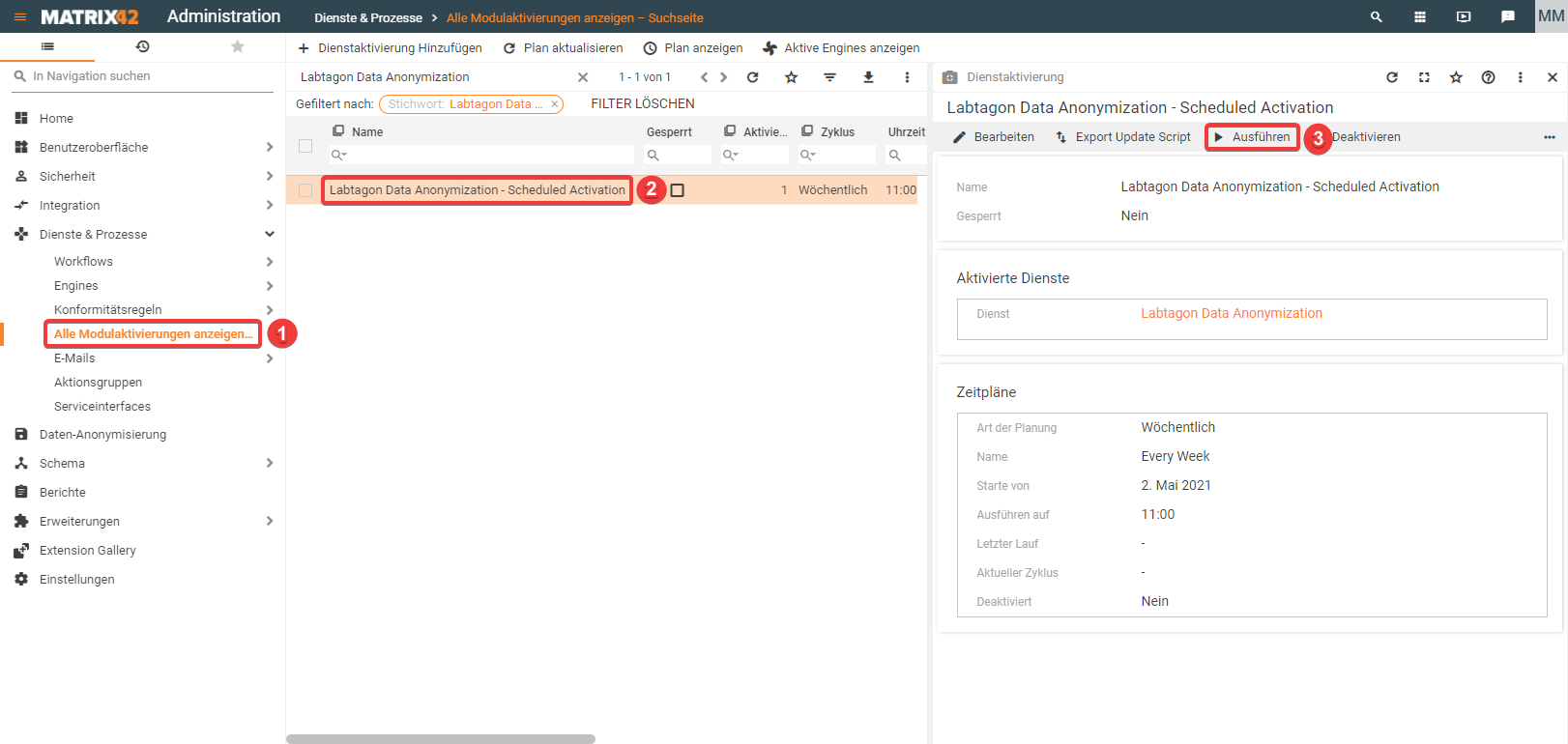Open the list filter icon
Screen dimensions: 1568x744
coord(830,77)
